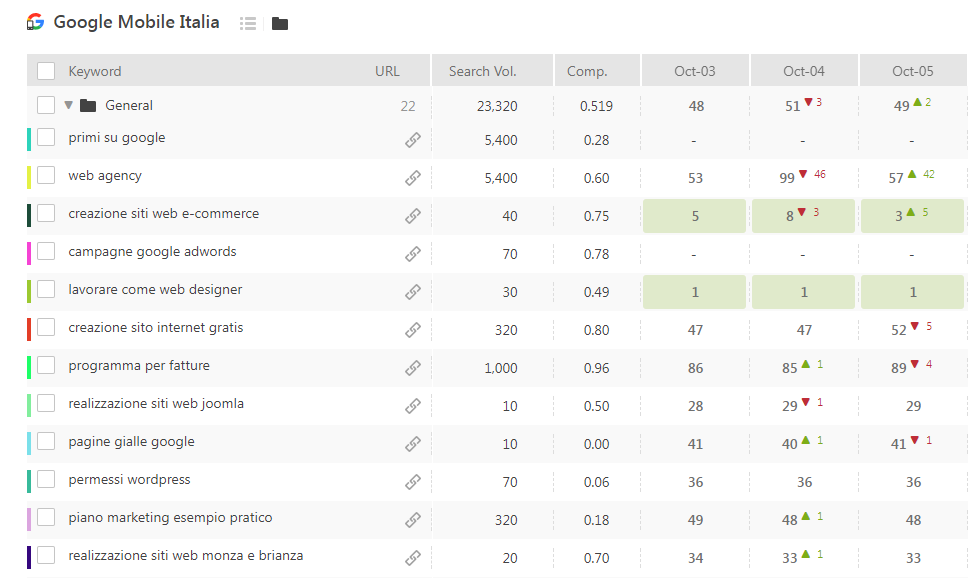Open keyword primi su google
This screenshot has height=578, width=977.
117,138
